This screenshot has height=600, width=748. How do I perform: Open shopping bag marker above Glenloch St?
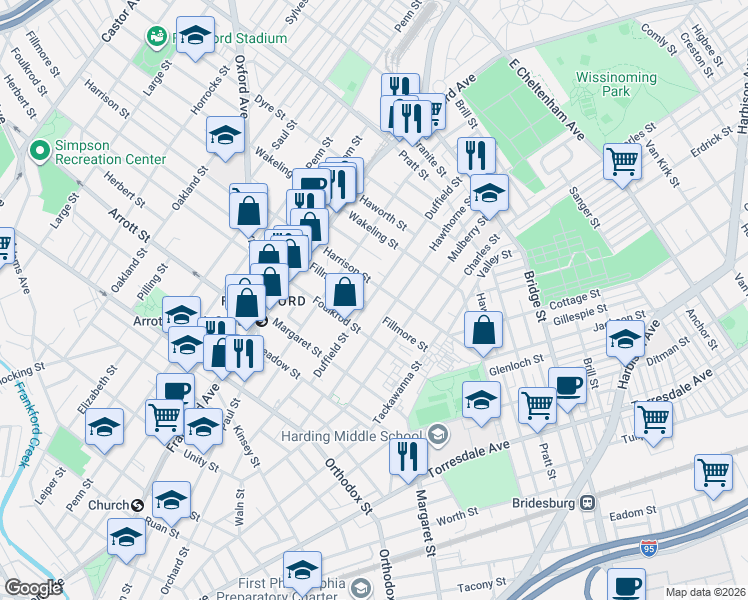point(483,333)
